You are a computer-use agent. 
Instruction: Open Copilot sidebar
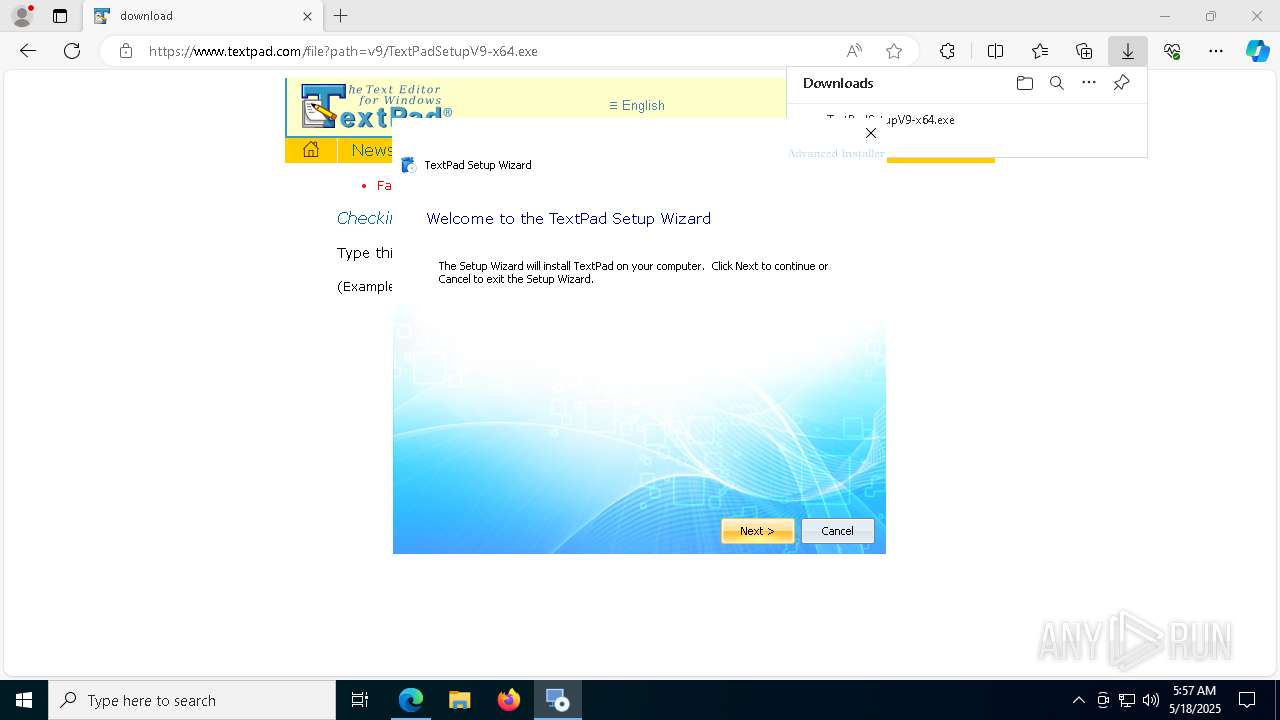point(1257,51)
